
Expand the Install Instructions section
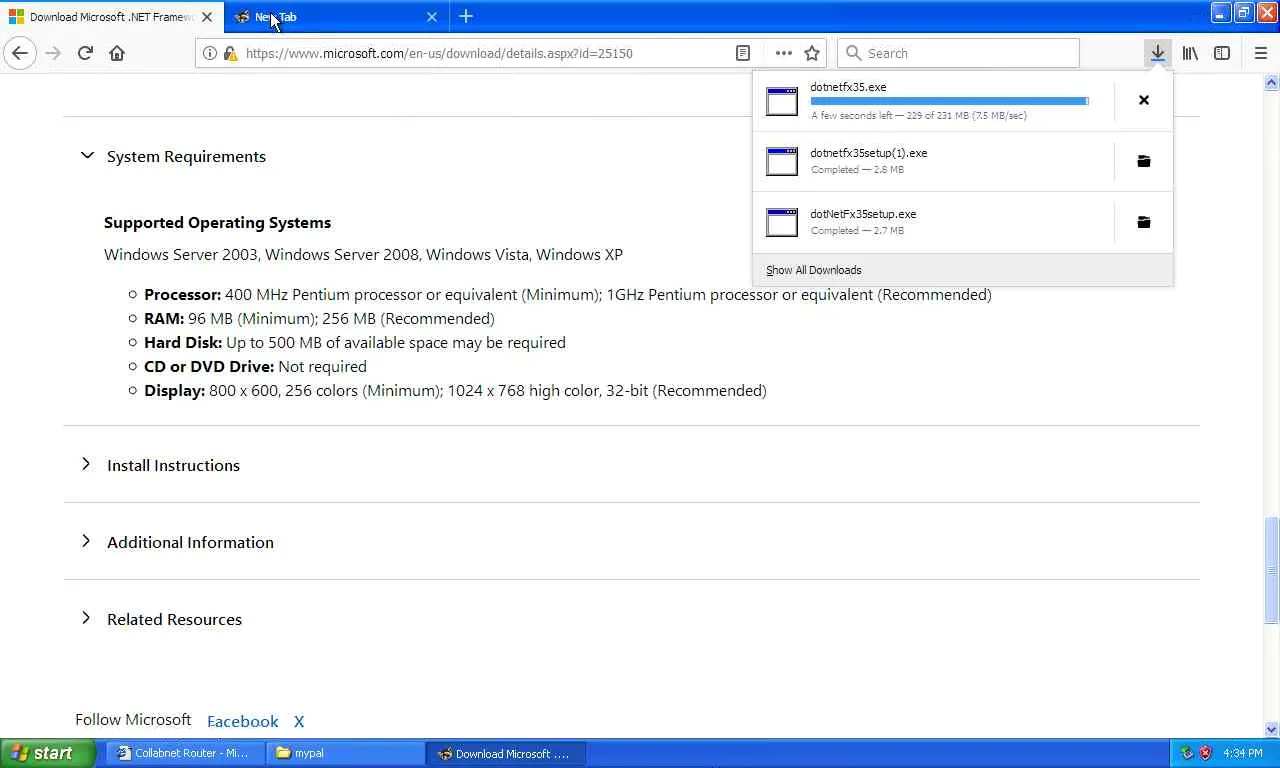[x=86, y=464]
